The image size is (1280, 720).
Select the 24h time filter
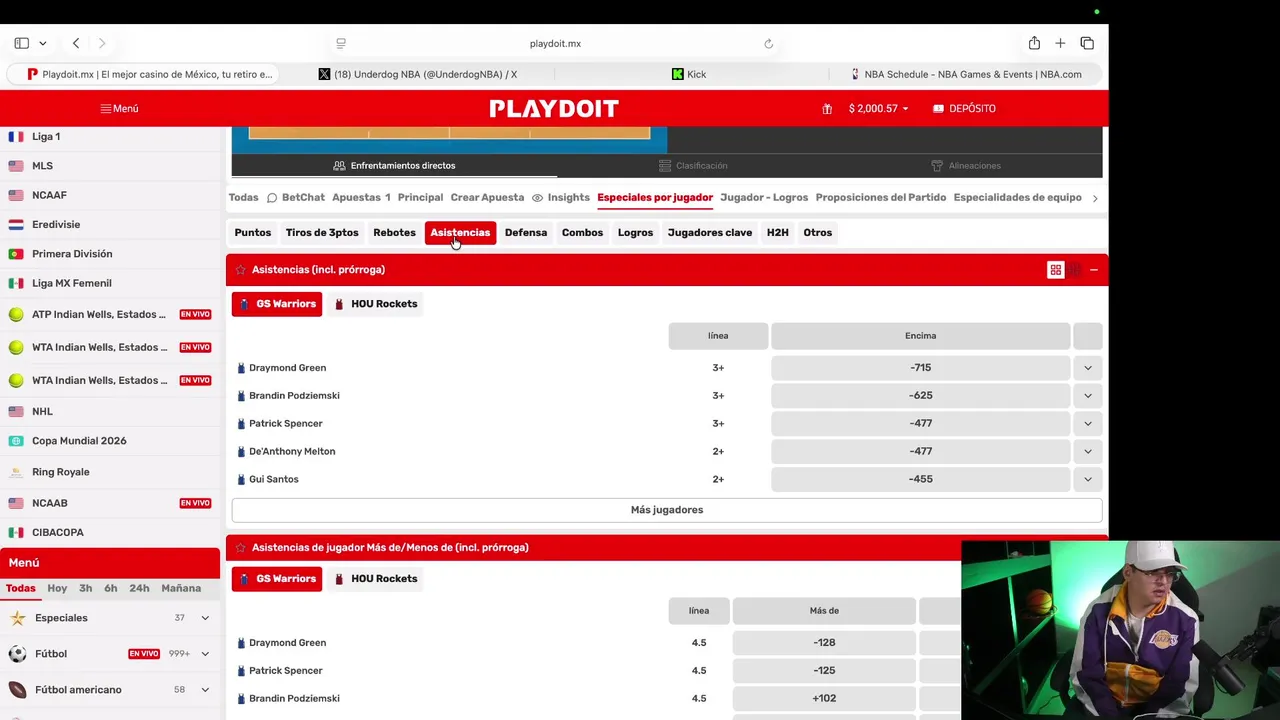pyautogui.click(x=139, y=588)
